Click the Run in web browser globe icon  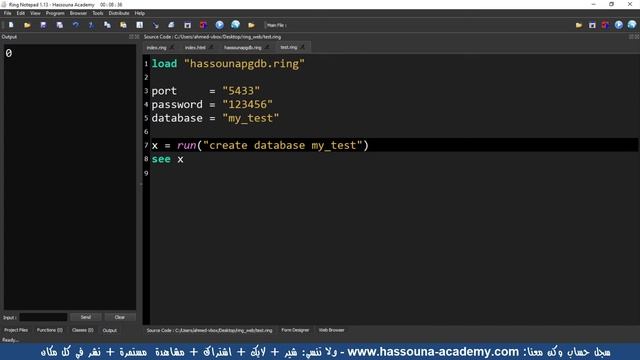click(236, 25)
